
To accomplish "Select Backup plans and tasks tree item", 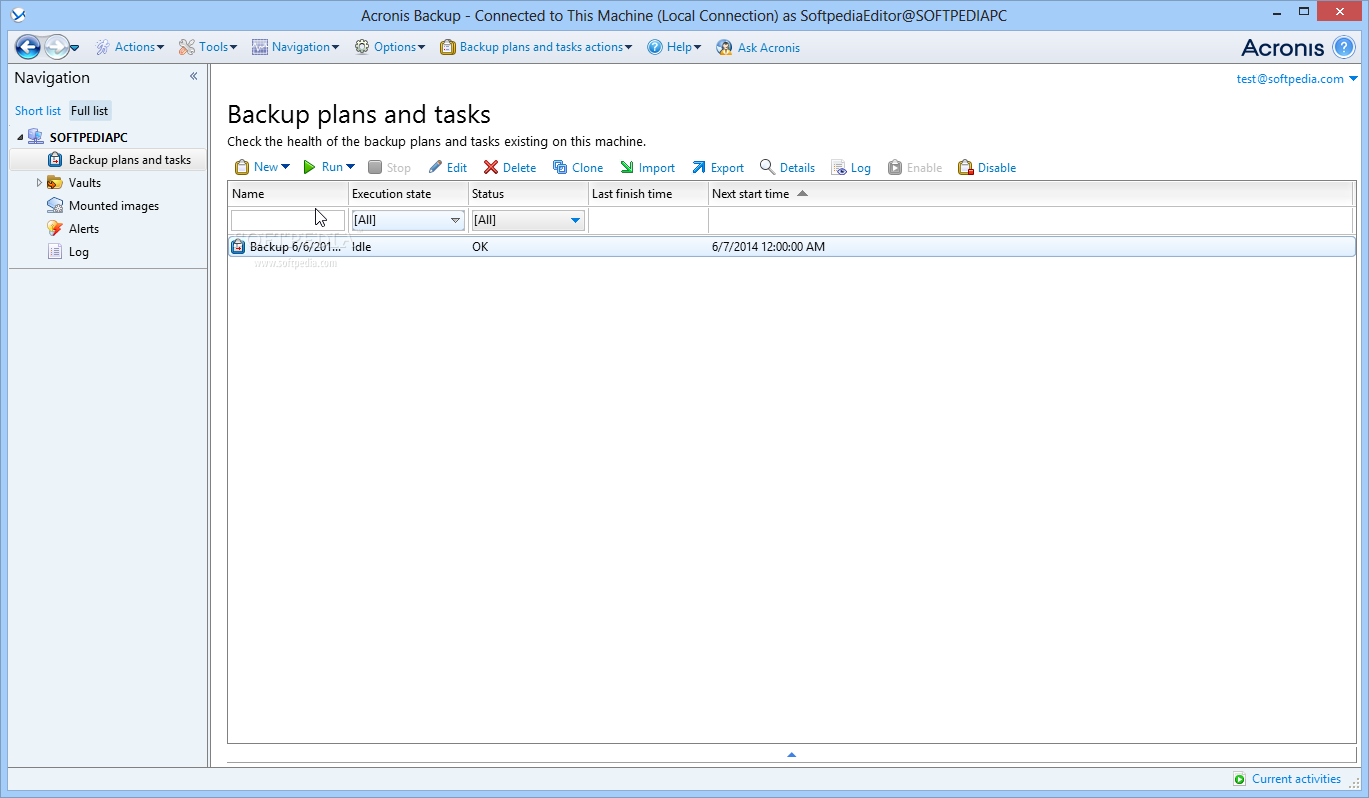I will (x=108, y=160).
